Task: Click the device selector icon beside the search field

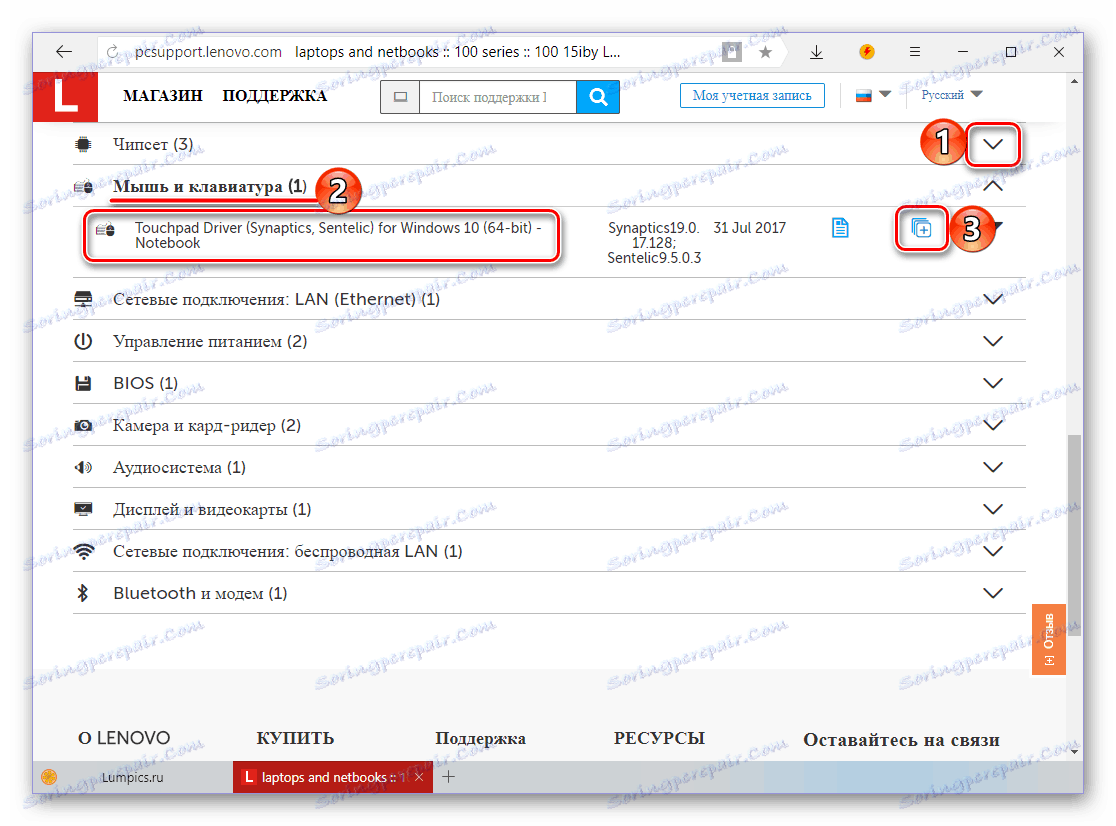Action: pyautogui.click(x=401, y=97)
